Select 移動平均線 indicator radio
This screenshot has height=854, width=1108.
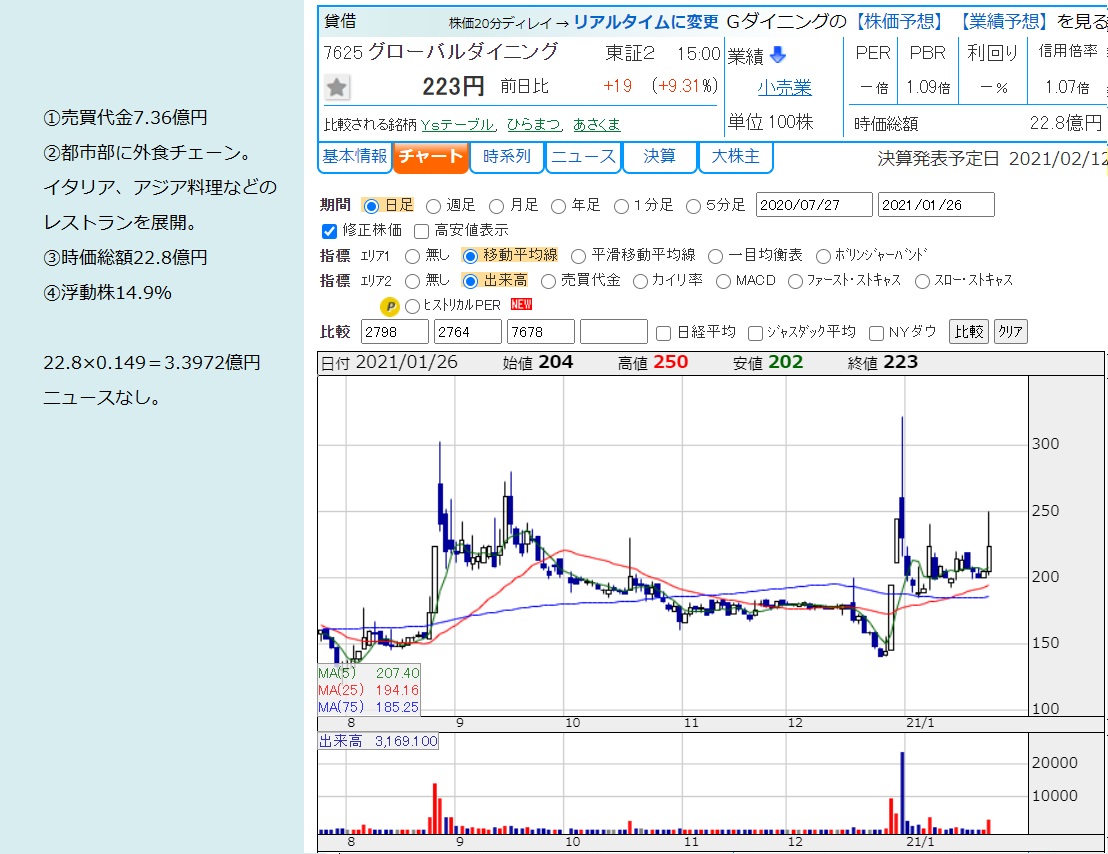coord(470,256)
